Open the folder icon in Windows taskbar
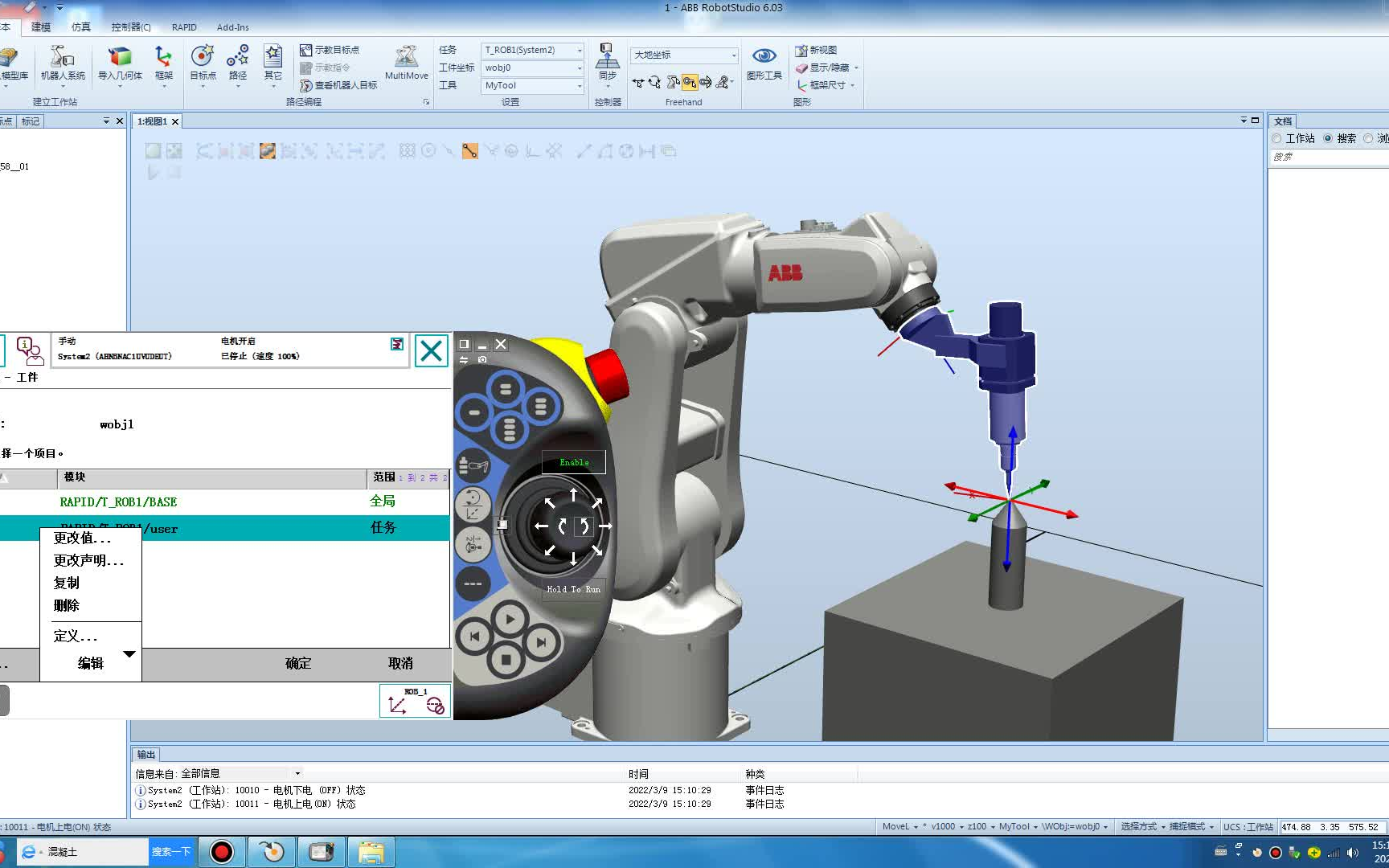The width and height of the screenshot is (1389, 868). click(x=371, y=852)
